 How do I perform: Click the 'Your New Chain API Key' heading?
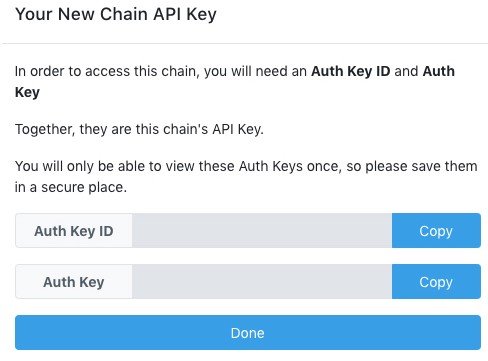(x=116, y=14)
